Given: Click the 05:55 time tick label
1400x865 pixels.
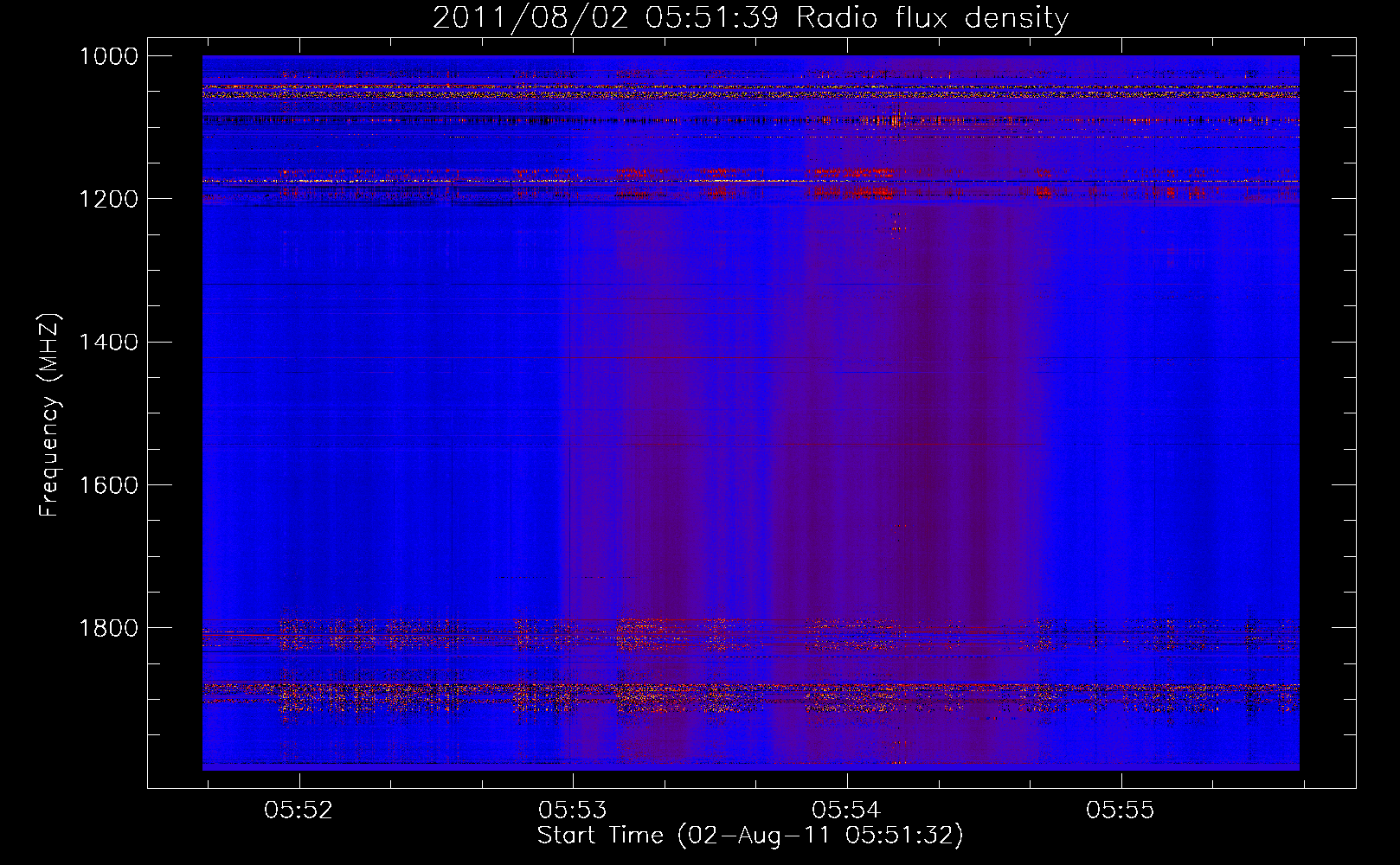Looking at the screenshot, I should click(x=1121, y=810).
